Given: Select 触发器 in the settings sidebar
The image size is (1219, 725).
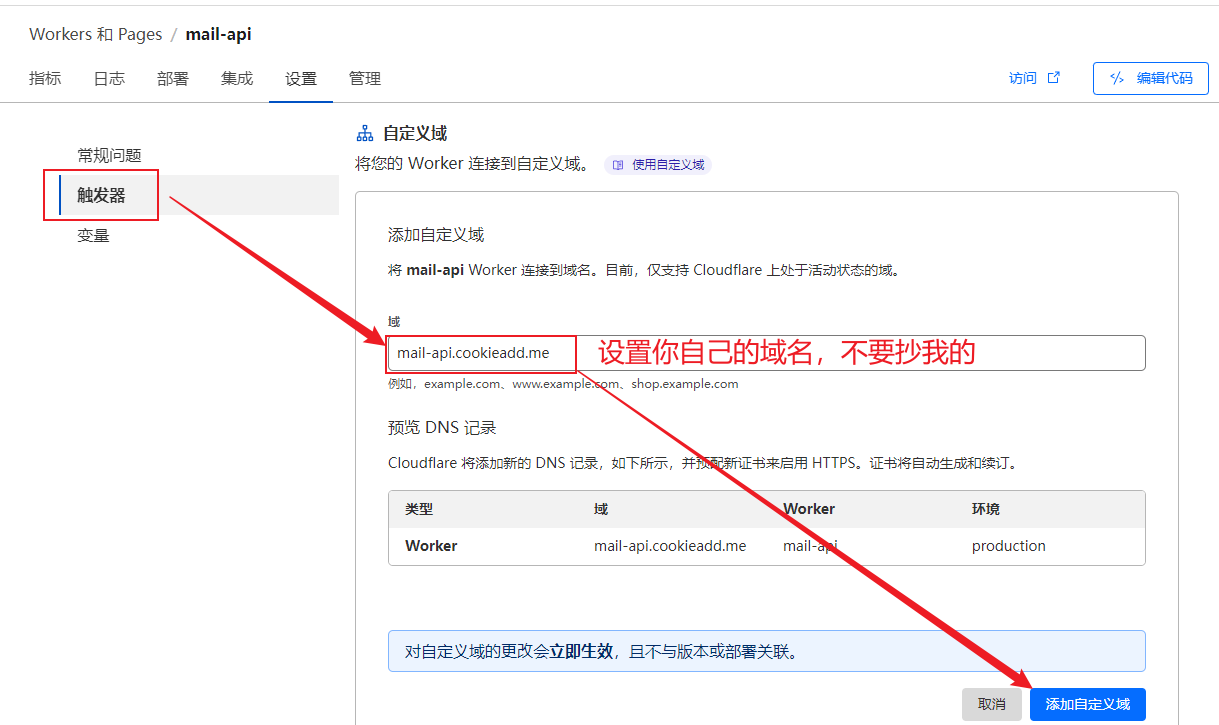Looking at the screenshot, I should point(102,195).
